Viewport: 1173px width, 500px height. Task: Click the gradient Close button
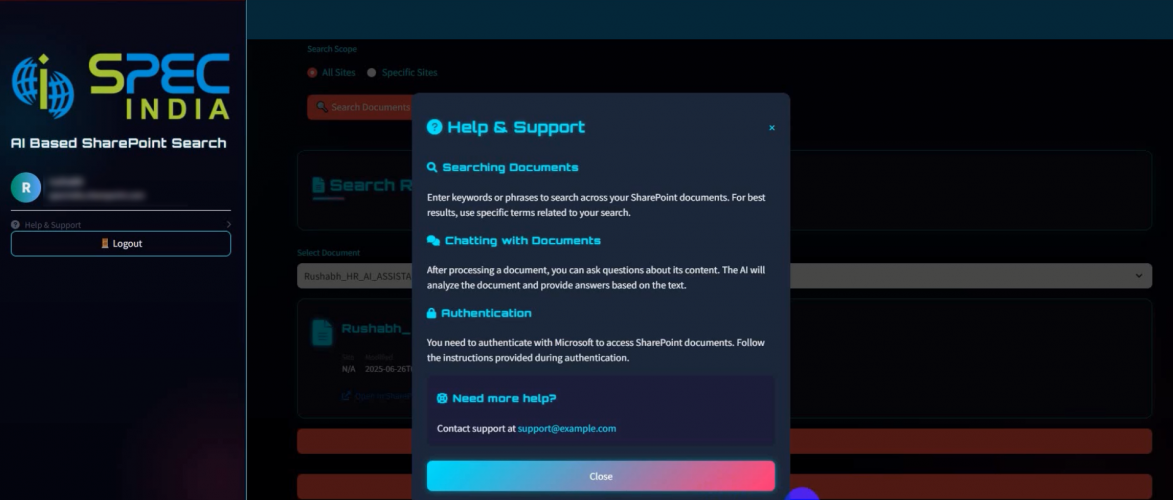601,476
